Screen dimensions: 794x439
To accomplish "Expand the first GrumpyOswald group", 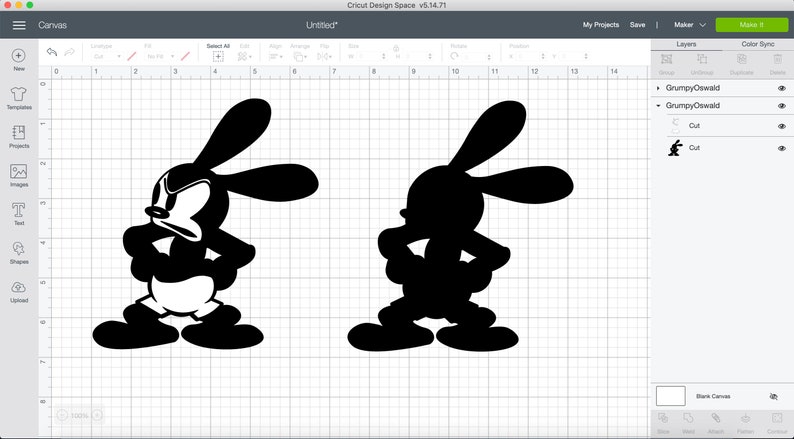I will tap(658, 88).
